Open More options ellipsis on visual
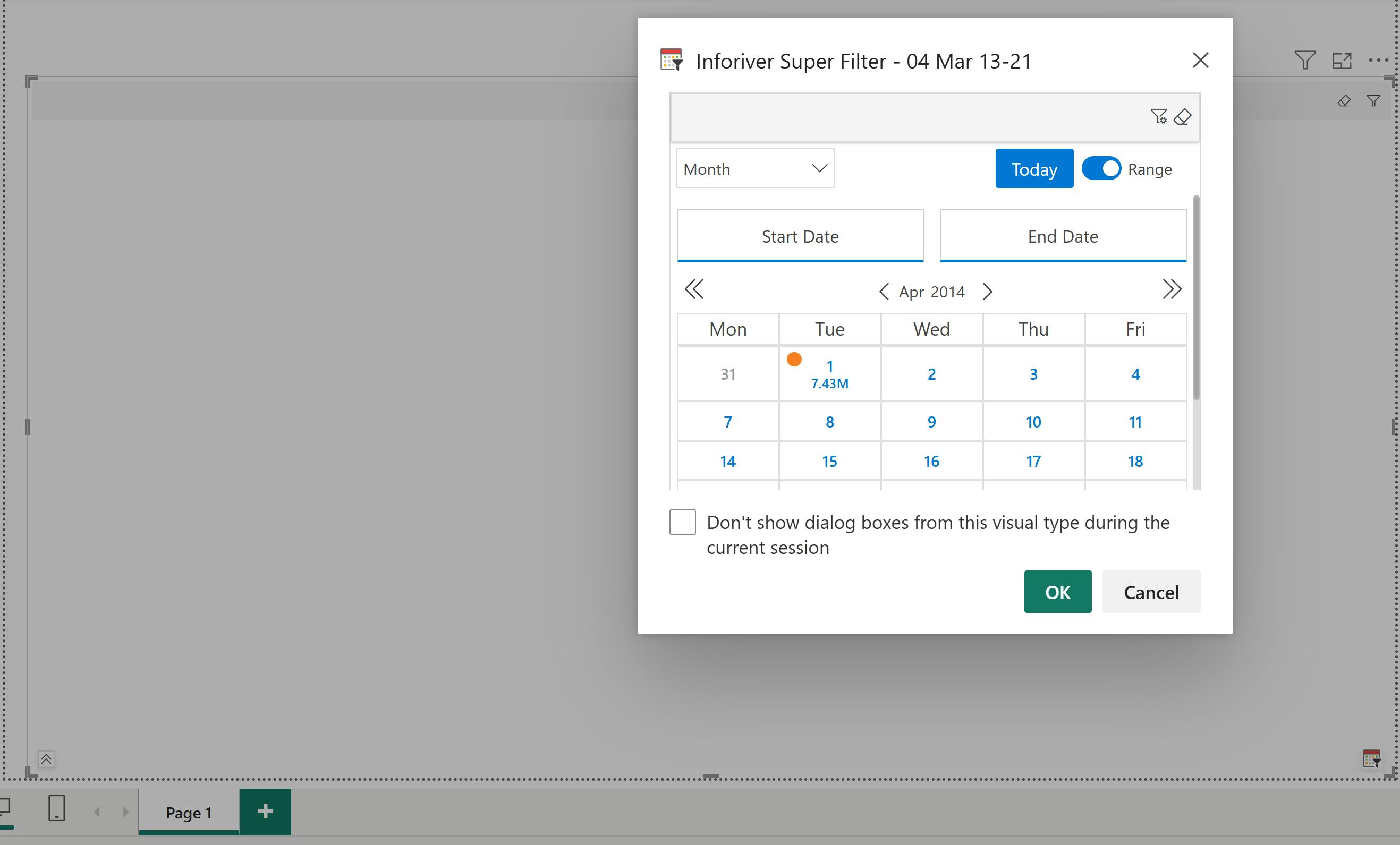 (x=1378, y=60)
